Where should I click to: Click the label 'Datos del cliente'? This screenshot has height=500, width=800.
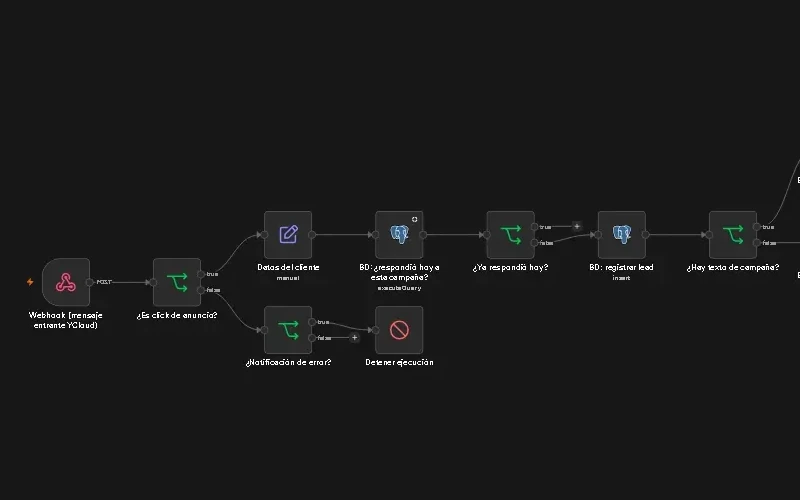[288, 267]
